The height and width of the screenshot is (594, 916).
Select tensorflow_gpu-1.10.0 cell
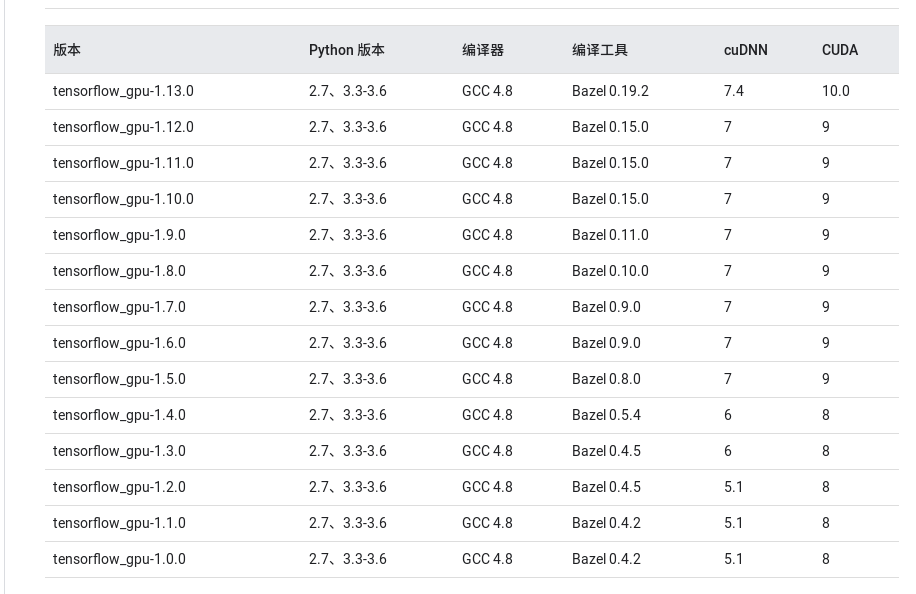[123, 199]
